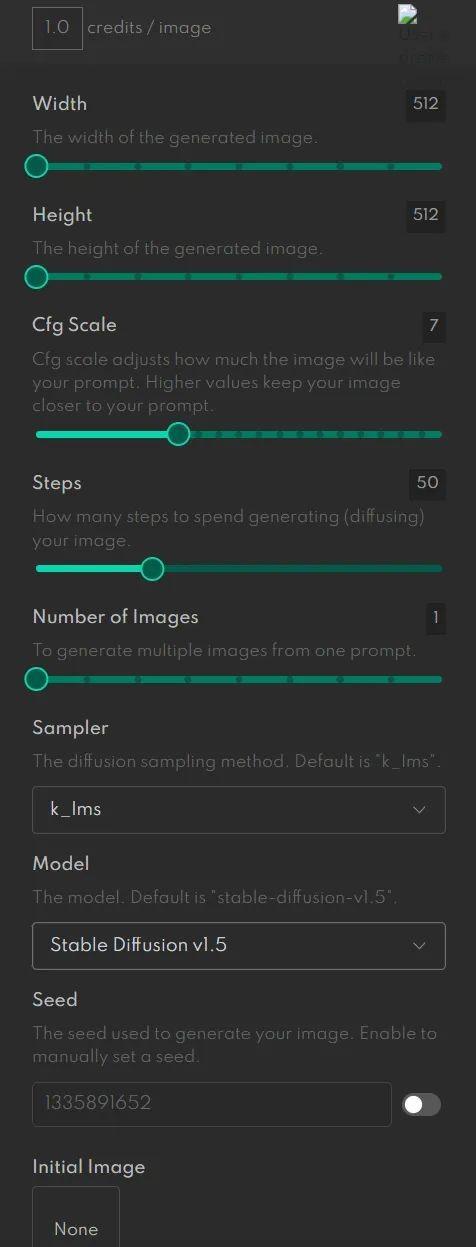This screenshot has width=476, height=1247.
Task: Click the Steps value 50 field
Action: point(427,482)
